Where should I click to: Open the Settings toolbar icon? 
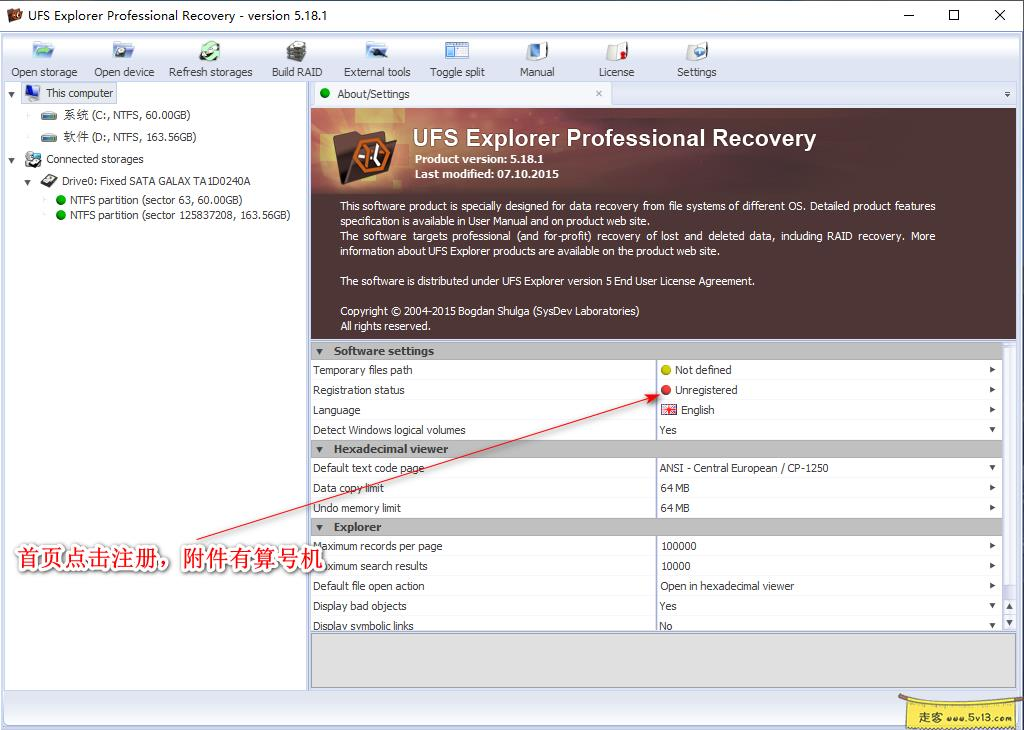tap(696, 55)
